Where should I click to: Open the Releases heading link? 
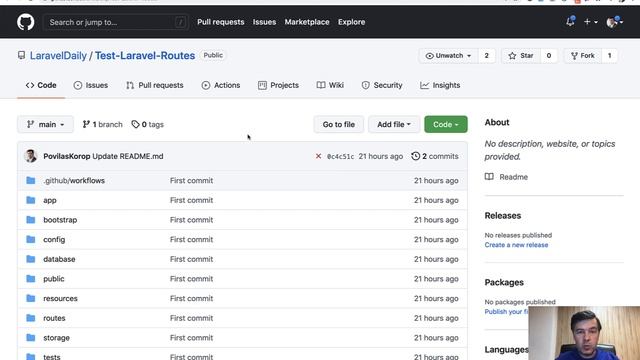[502, 216]
